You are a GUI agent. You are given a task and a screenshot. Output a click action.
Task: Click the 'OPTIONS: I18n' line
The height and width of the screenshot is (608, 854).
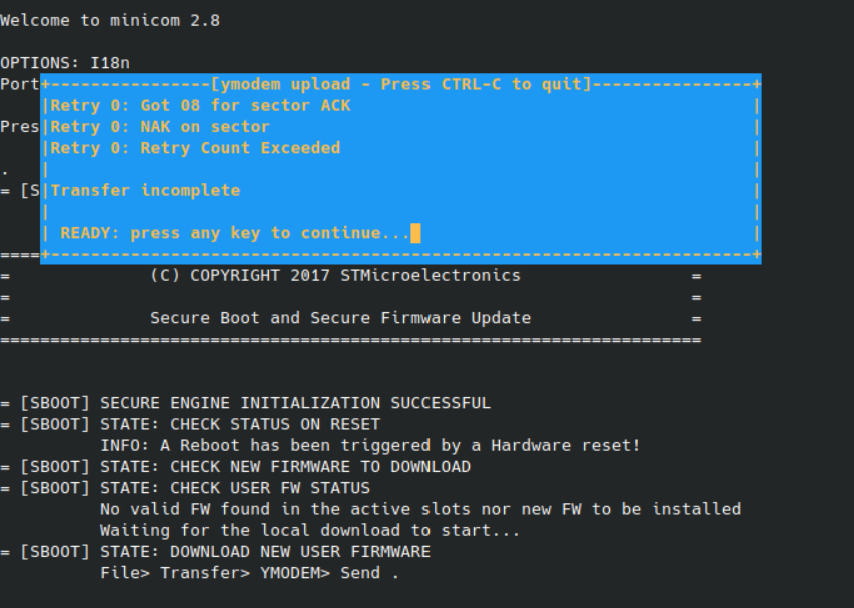[x=65, y=63]
